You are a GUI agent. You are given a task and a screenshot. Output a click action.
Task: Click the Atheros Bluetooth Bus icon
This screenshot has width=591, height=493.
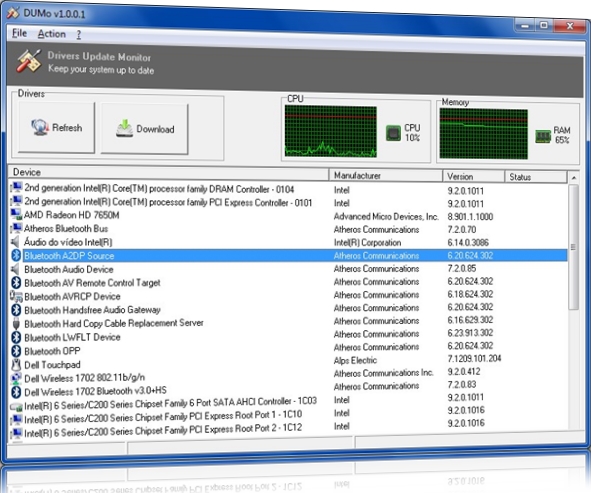[16, 228]
